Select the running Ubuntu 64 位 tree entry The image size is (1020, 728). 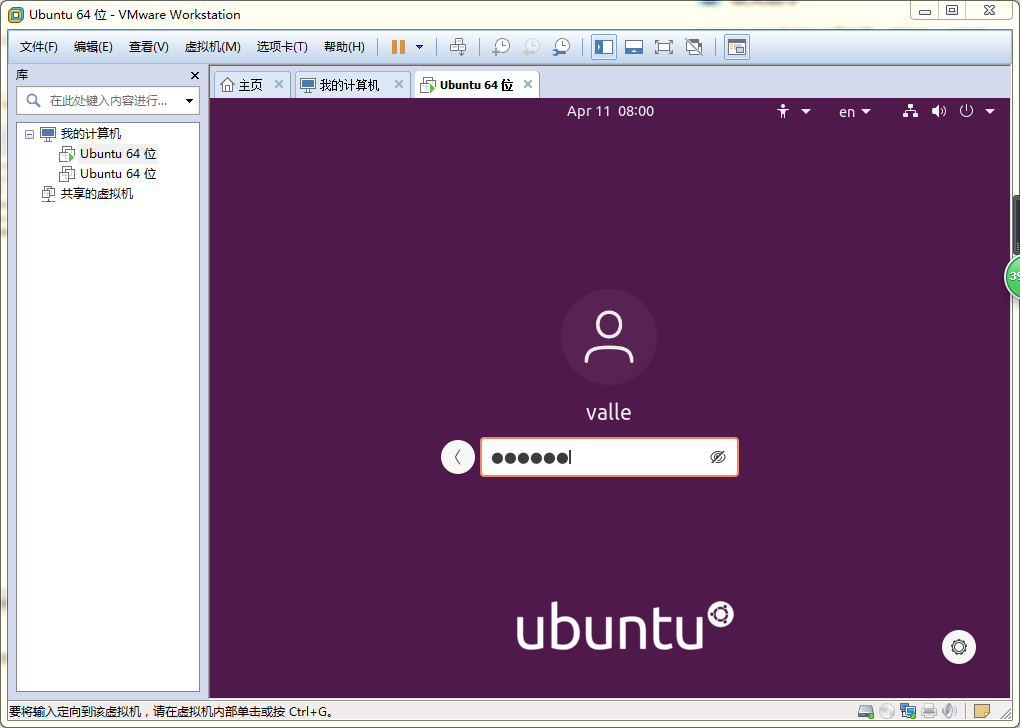(x=118, y=154)
